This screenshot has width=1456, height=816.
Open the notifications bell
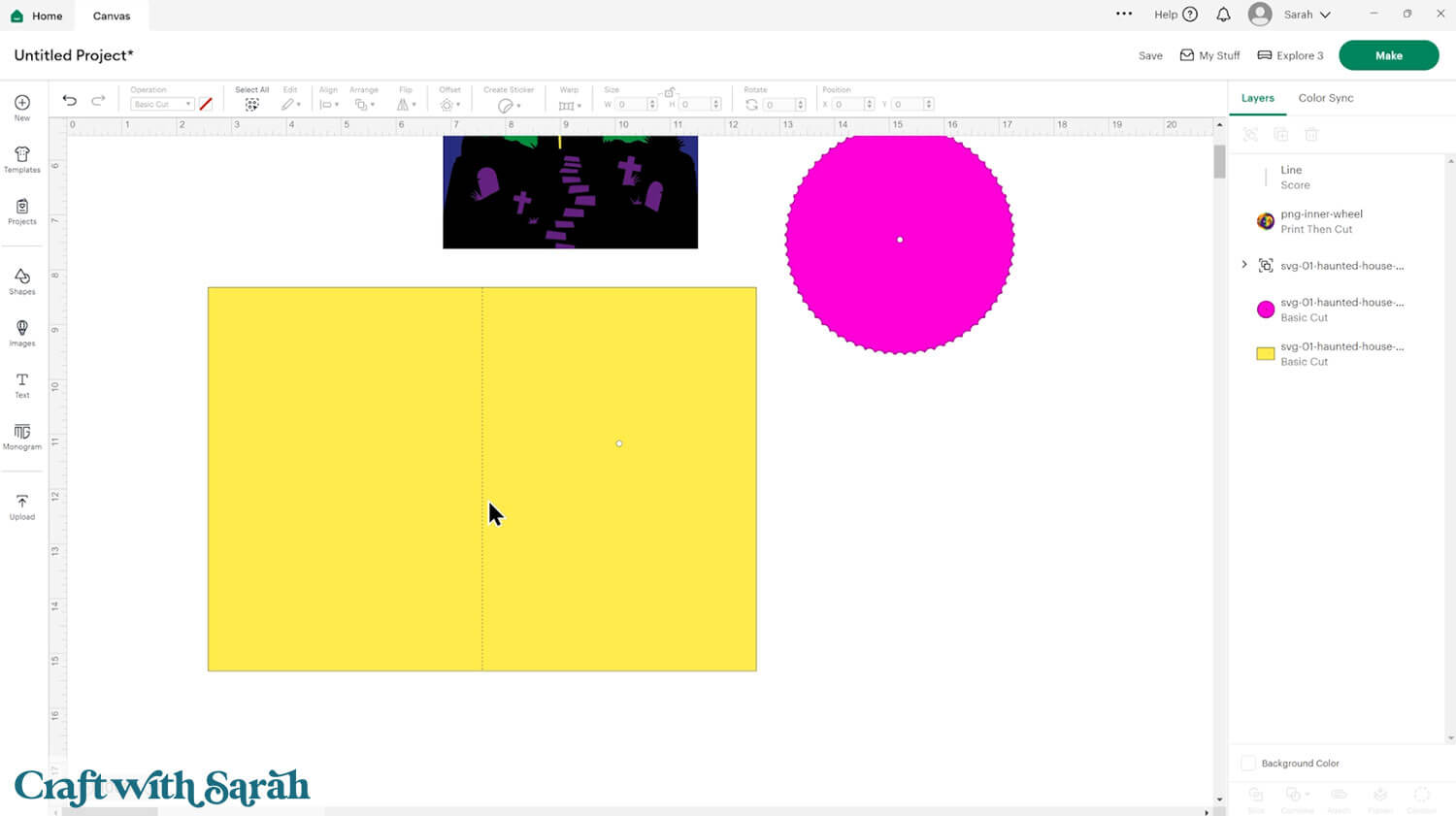click(x=1223, y=15)
